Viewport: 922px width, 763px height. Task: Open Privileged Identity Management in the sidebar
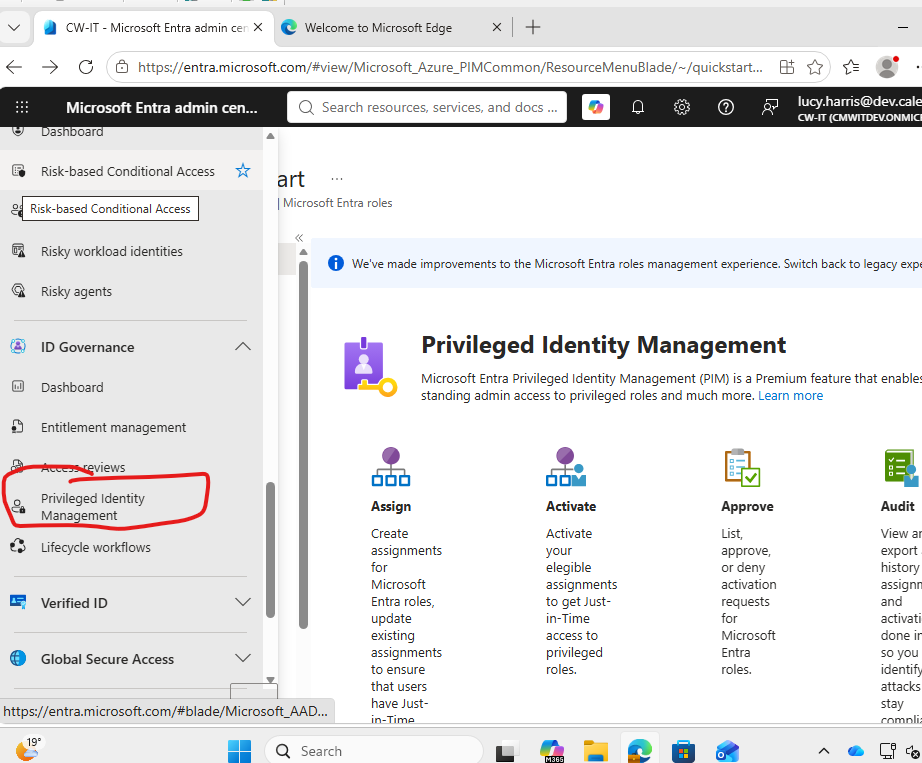[x=93, y=506]
